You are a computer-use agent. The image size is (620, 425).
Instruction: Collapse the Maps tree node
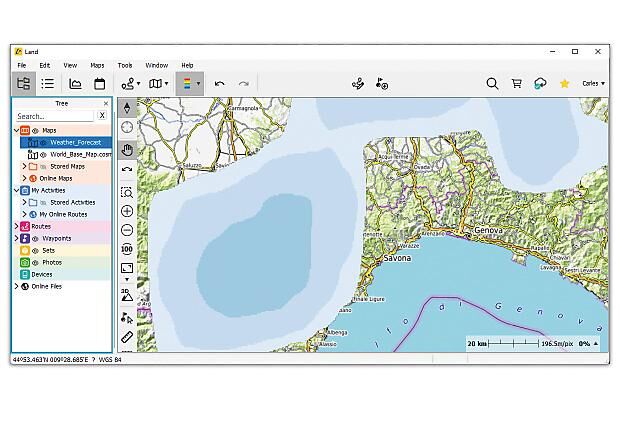click(17, 130)
